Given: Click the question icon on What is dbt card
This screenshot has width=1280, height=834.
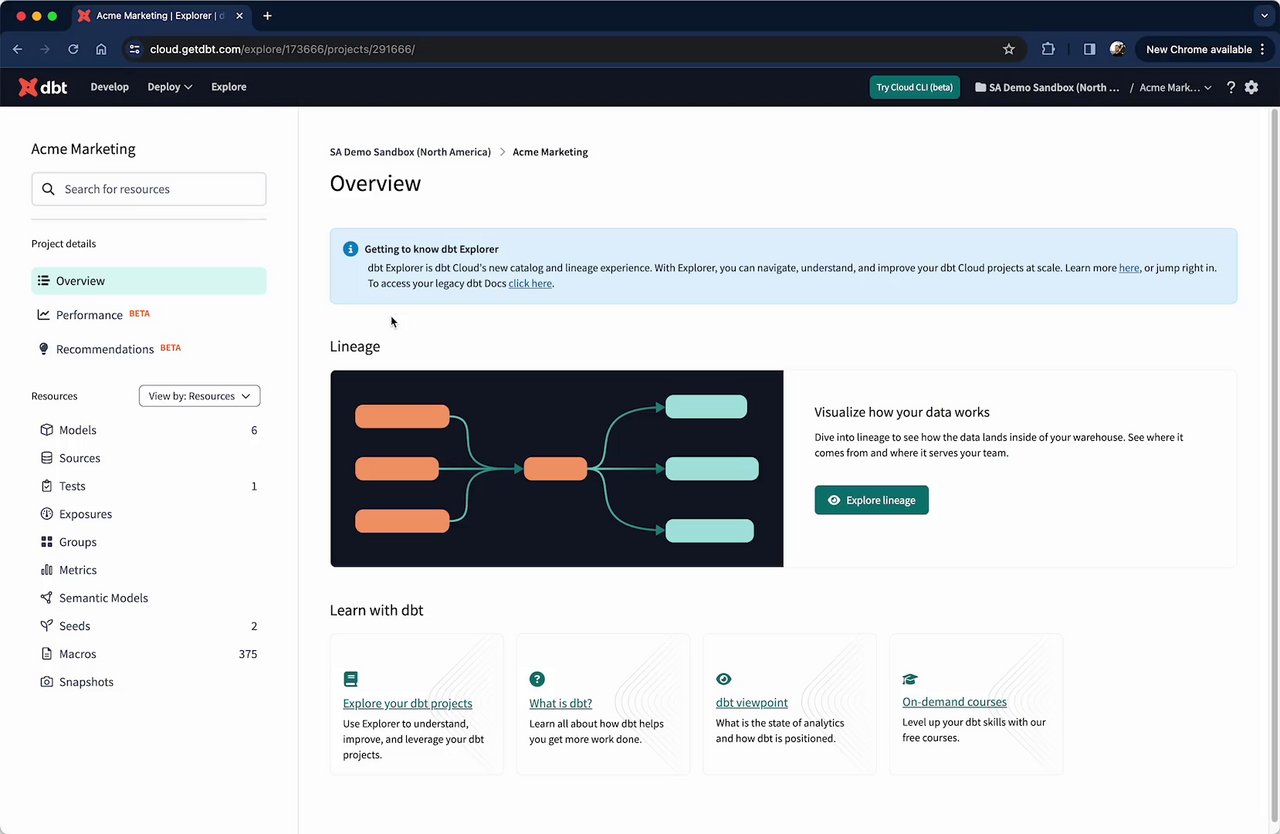Looking at the screenshot, I should click(x=537, y=679).
